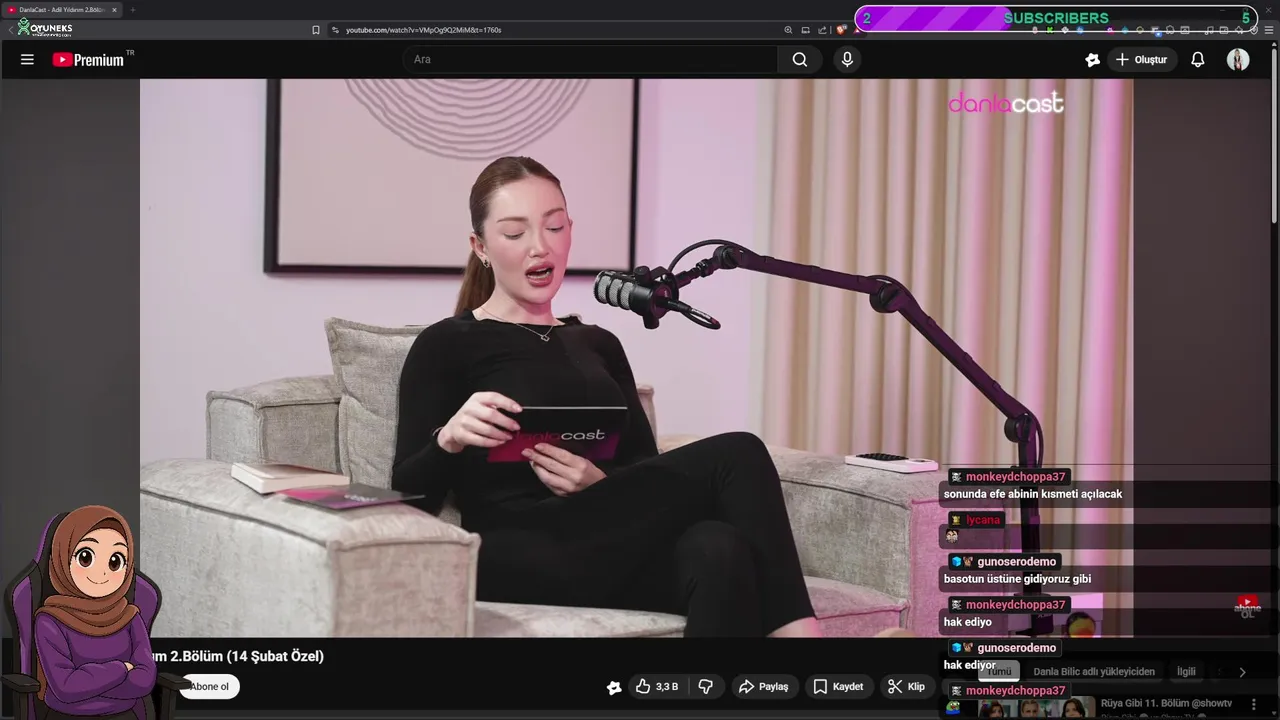Viewport: 1280px width, 720px height.
Task: Like the video showing 3,3 B
Action: [656, 687]
